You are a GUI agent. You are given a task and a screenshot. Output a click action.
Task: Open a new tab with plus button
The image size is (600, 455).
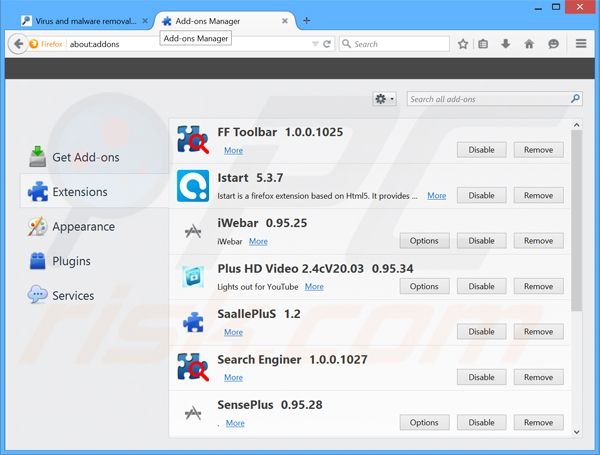(307, 21)
